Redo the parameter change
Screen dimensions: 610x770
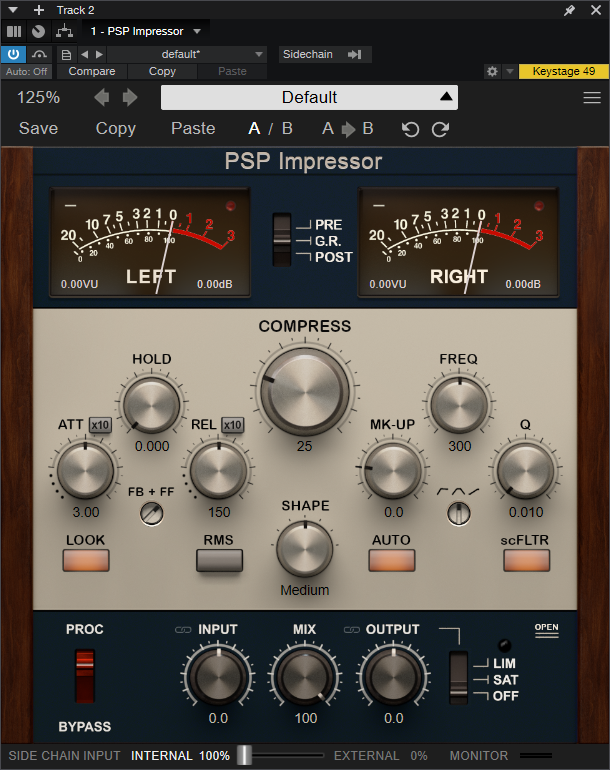[441, 129]
